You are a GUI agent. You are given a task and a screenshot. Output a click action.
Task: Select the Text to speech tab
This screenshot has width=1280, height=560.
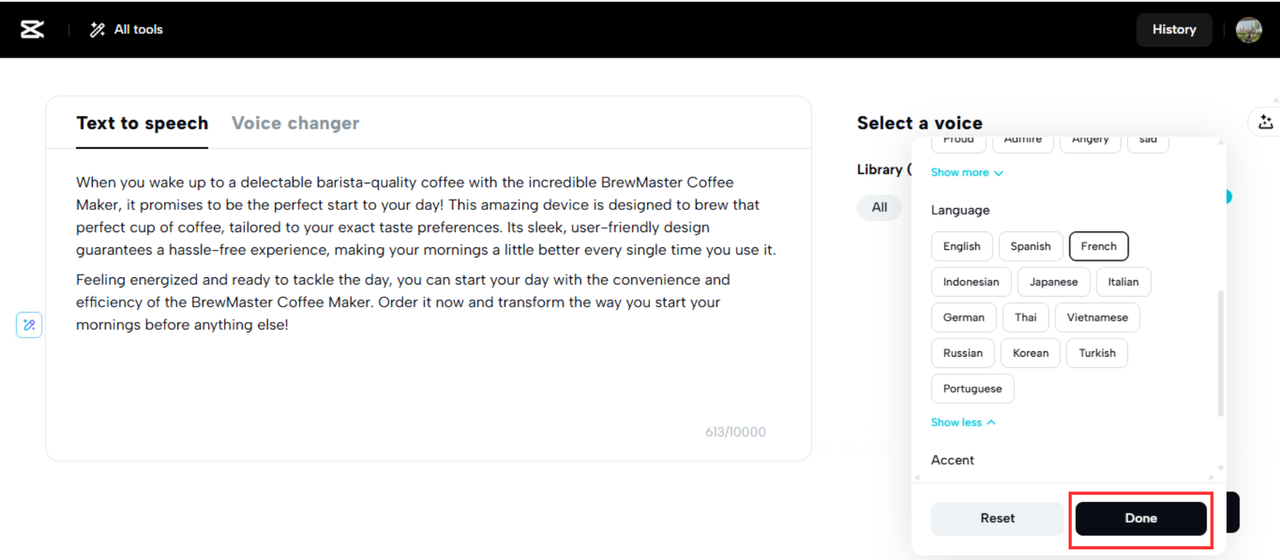point(142,123)
